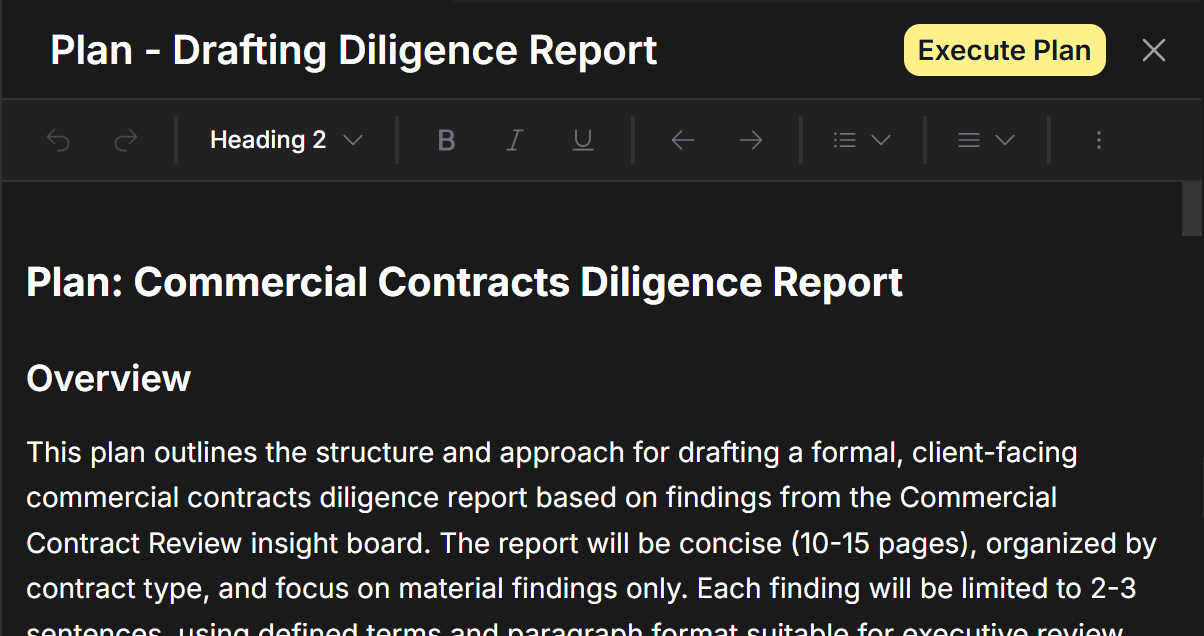The height and width of the screenshot is (636, 1204).
Task: Click the Plan: Commercial Contracts Diligence Report heading
Action: pyautogui.click(x=464, y=283)
